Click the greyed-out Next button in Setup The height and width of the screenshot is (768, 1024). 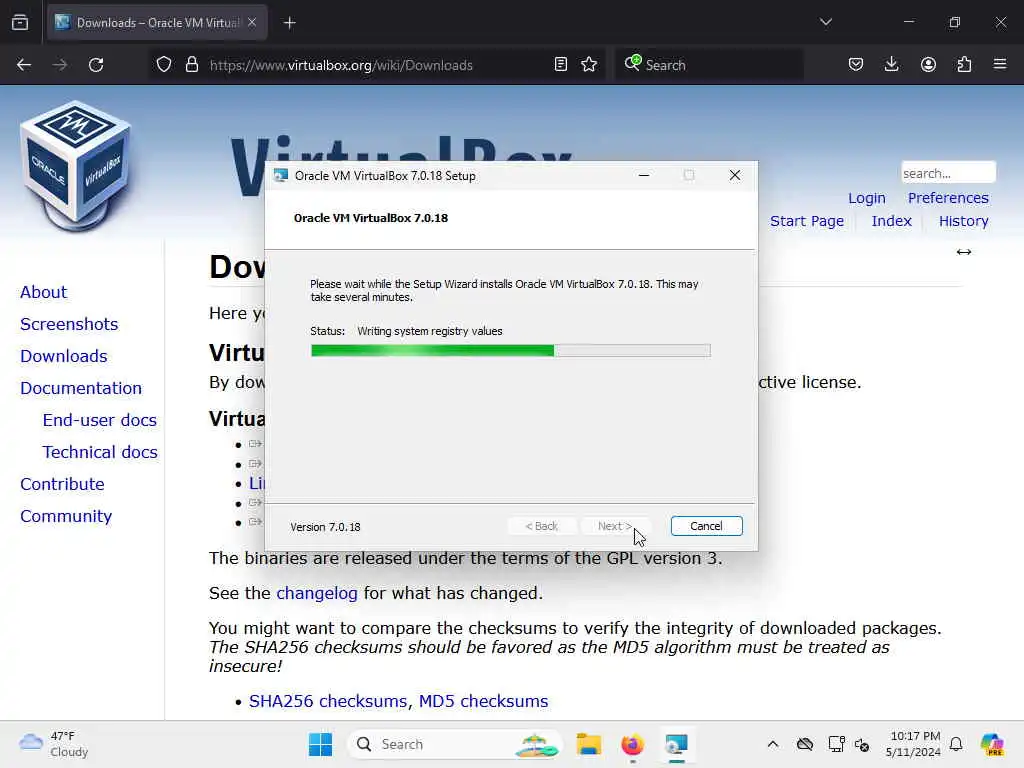(615, 526)
